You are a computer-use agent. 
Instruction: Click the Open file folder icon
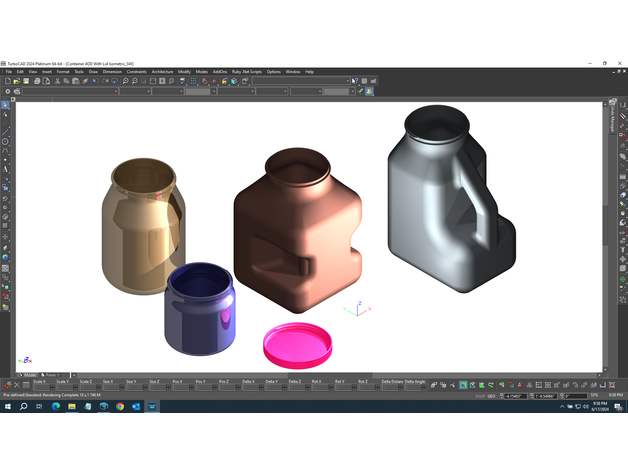pos(15,81)
